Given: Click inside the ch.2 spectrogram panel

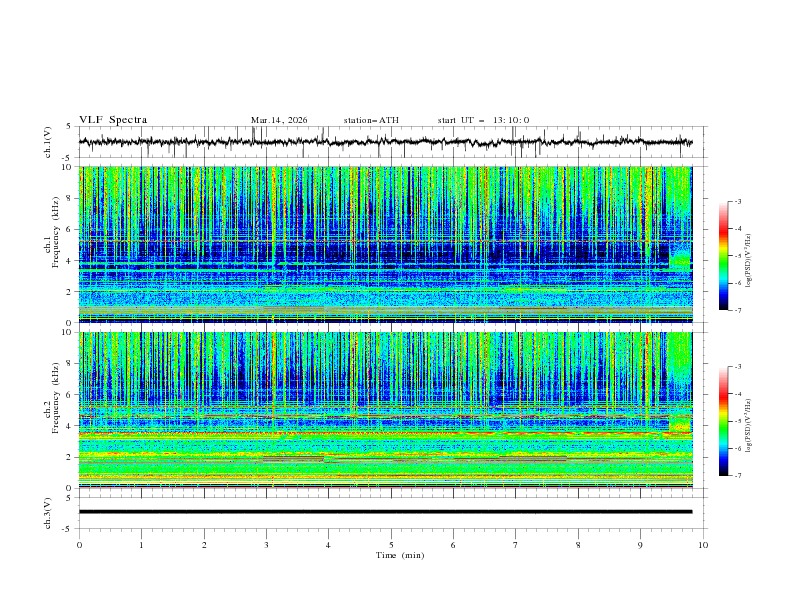Looking at the screenshot, I should [x=385, y=410].
